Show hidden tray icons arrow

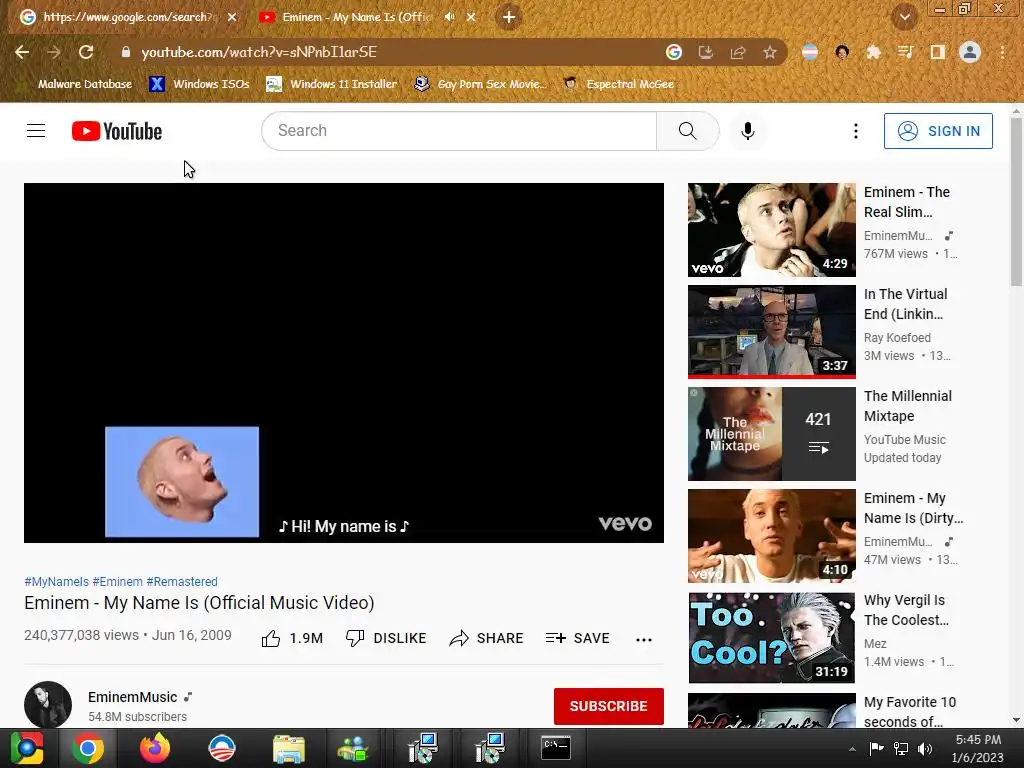click(x=852, y=749)
